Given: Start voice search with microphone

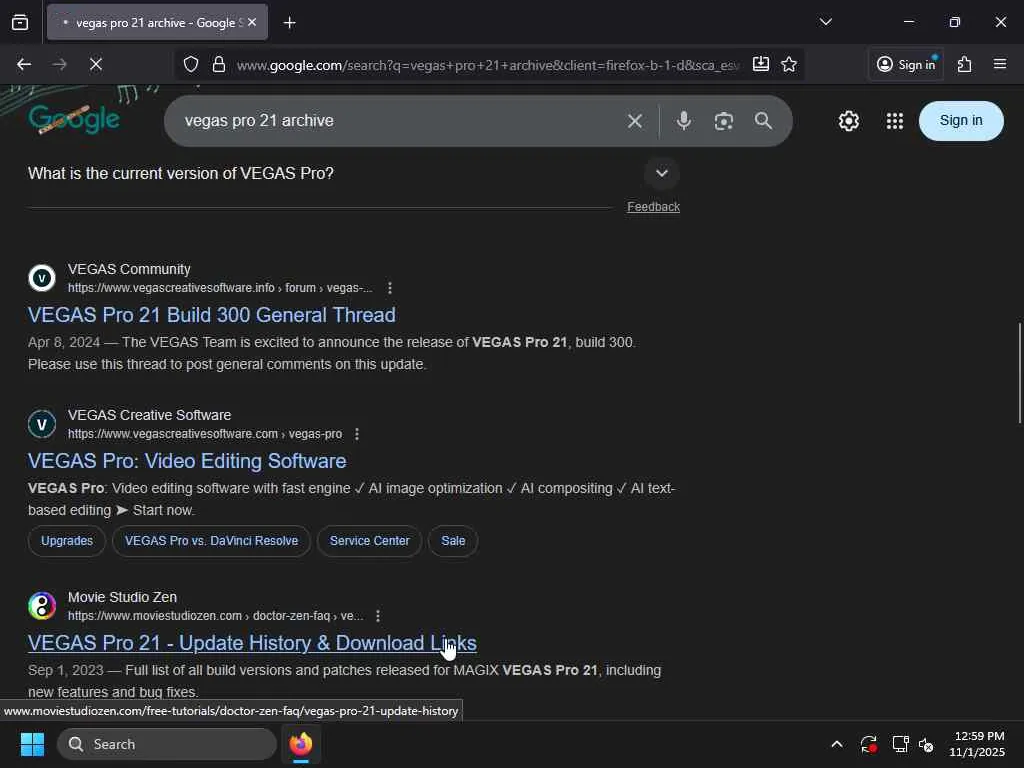Looking at the screenshot, I should point(684,121).
